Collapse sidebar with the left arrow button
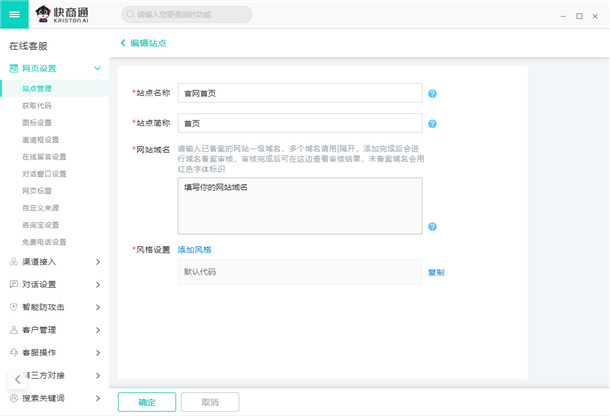Viewport: 610px width, 416px height. (x=17, y=379)
